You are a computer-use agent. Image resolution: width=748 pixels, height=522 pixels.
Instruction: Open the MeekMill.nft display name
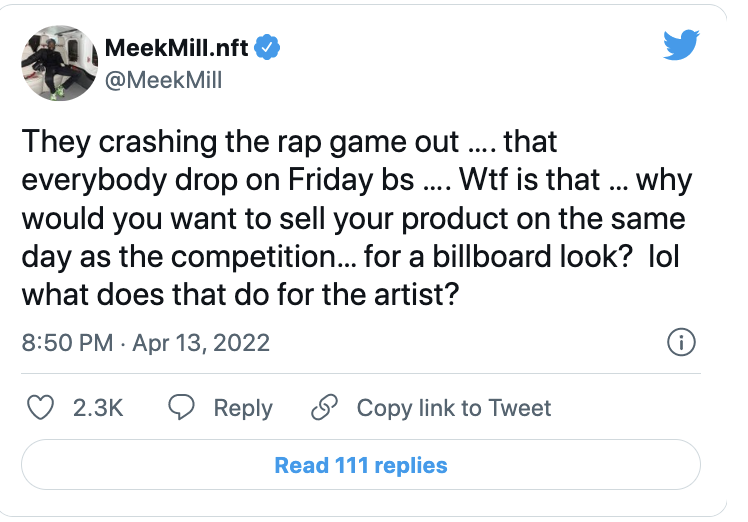click(176, 47)
